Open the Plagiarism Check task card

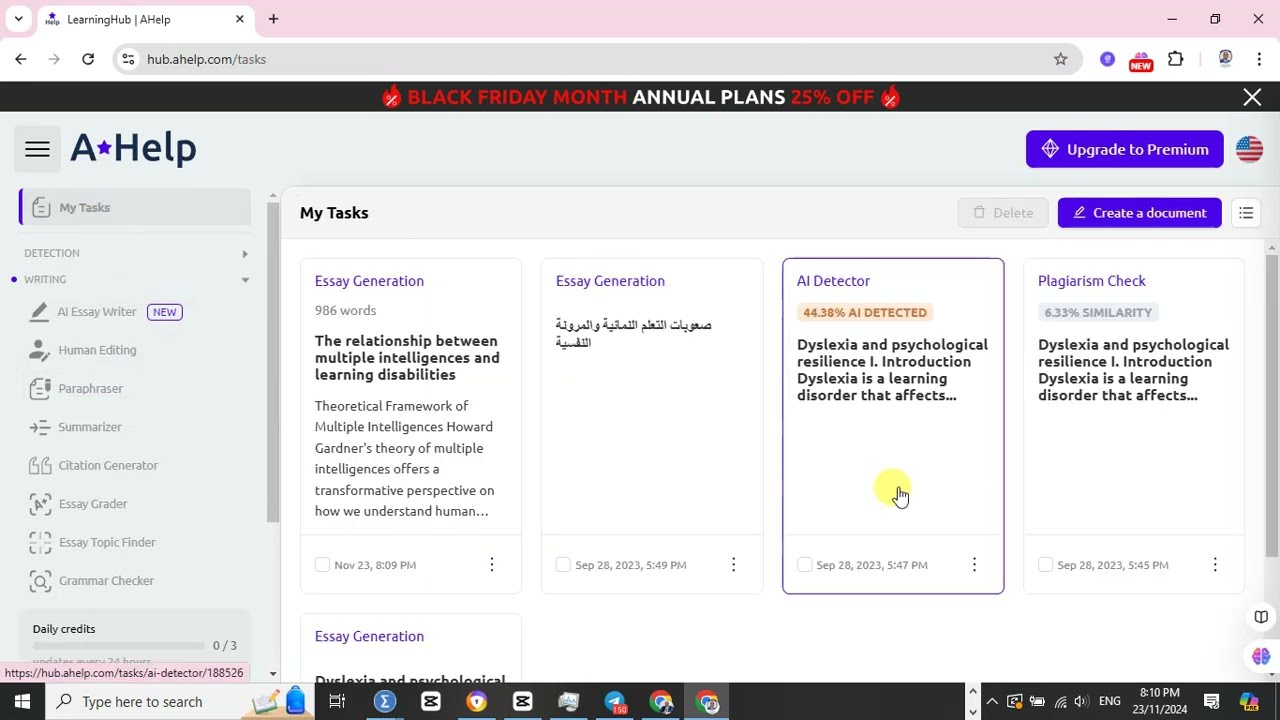pyautogui.click(x=1134, y=426)
